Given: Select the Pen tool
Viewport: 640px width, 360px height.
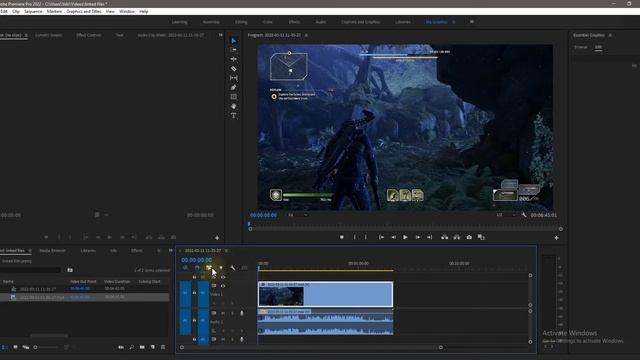Looking at the screenshot, I should [233, 87].
